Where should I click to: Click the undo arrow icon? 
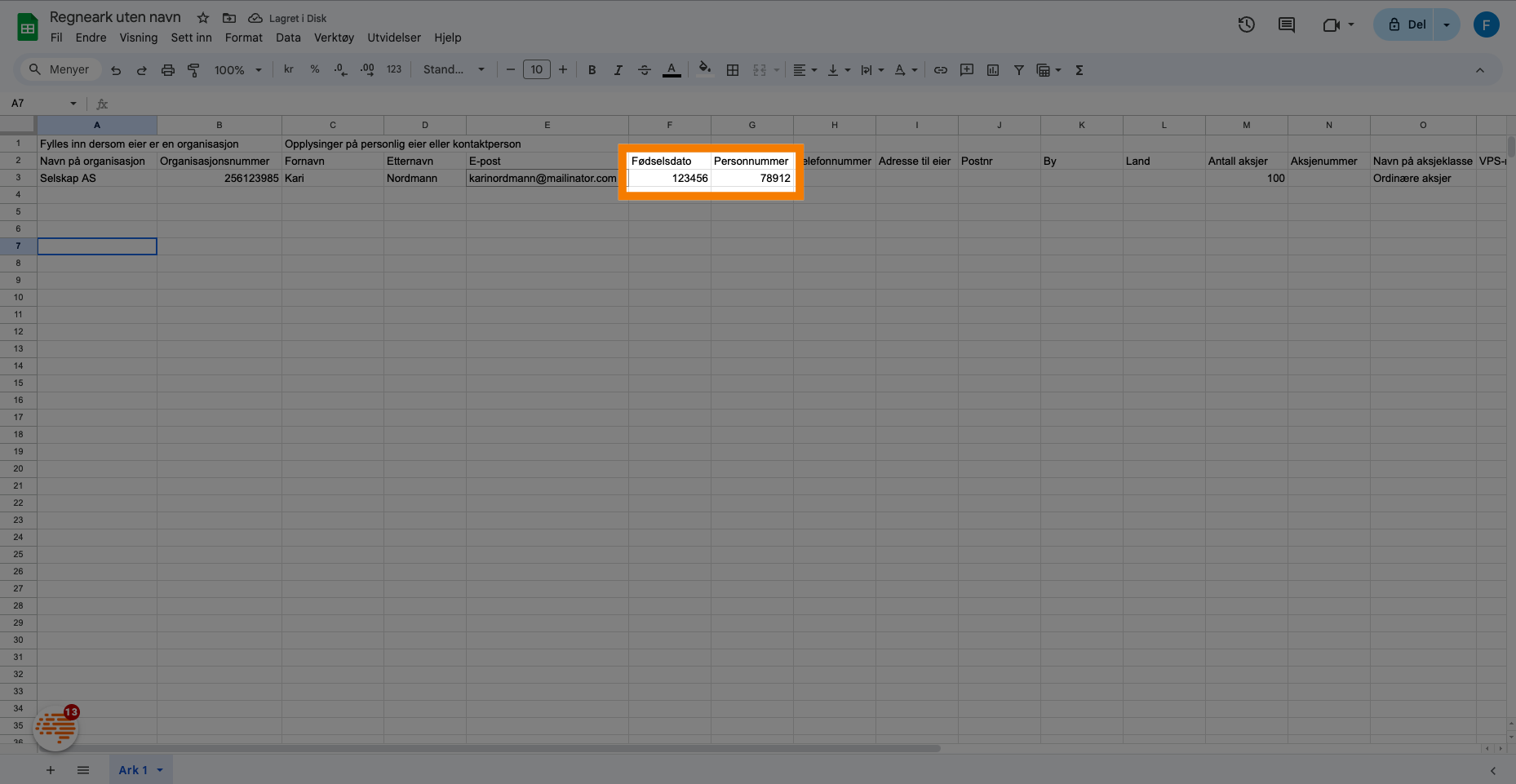[116, 70]
